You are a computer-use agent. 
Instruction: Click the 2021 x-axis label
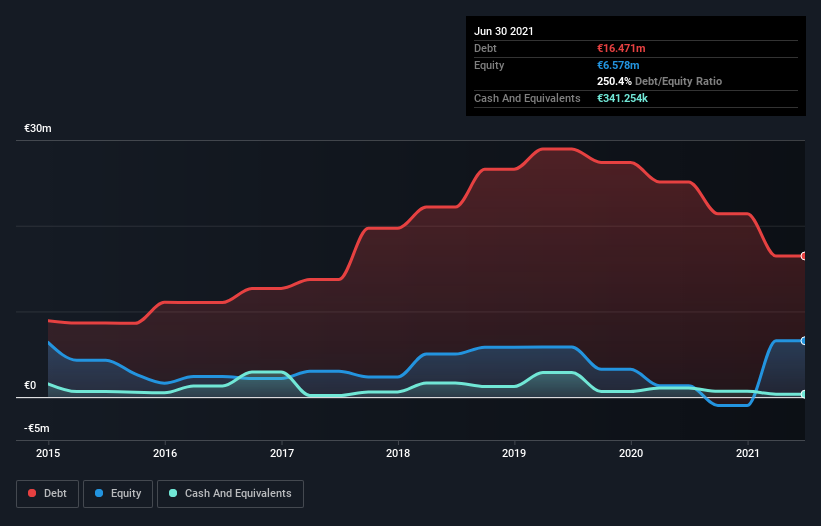(x=748, y=453)
